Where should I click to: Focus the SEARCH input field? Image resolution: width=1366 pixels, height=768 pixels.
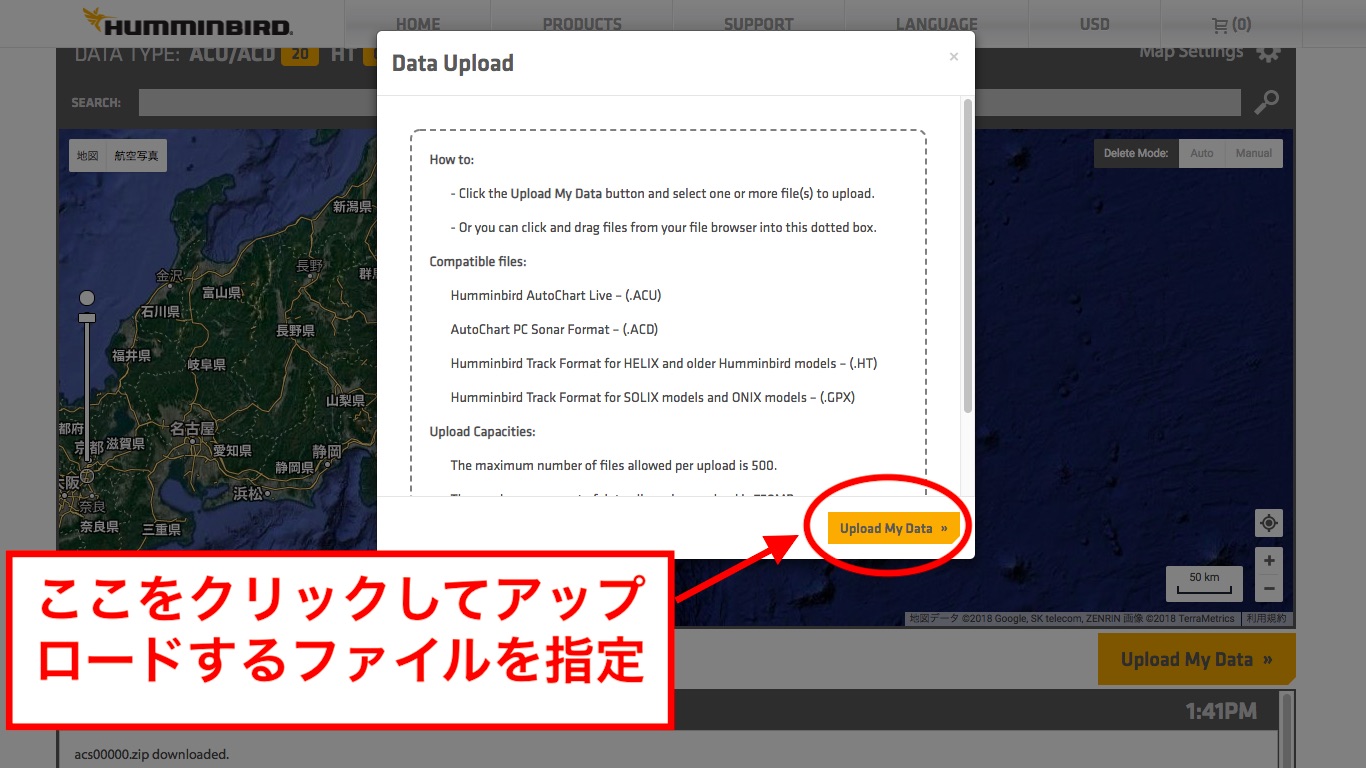click(x=690, y=102)
